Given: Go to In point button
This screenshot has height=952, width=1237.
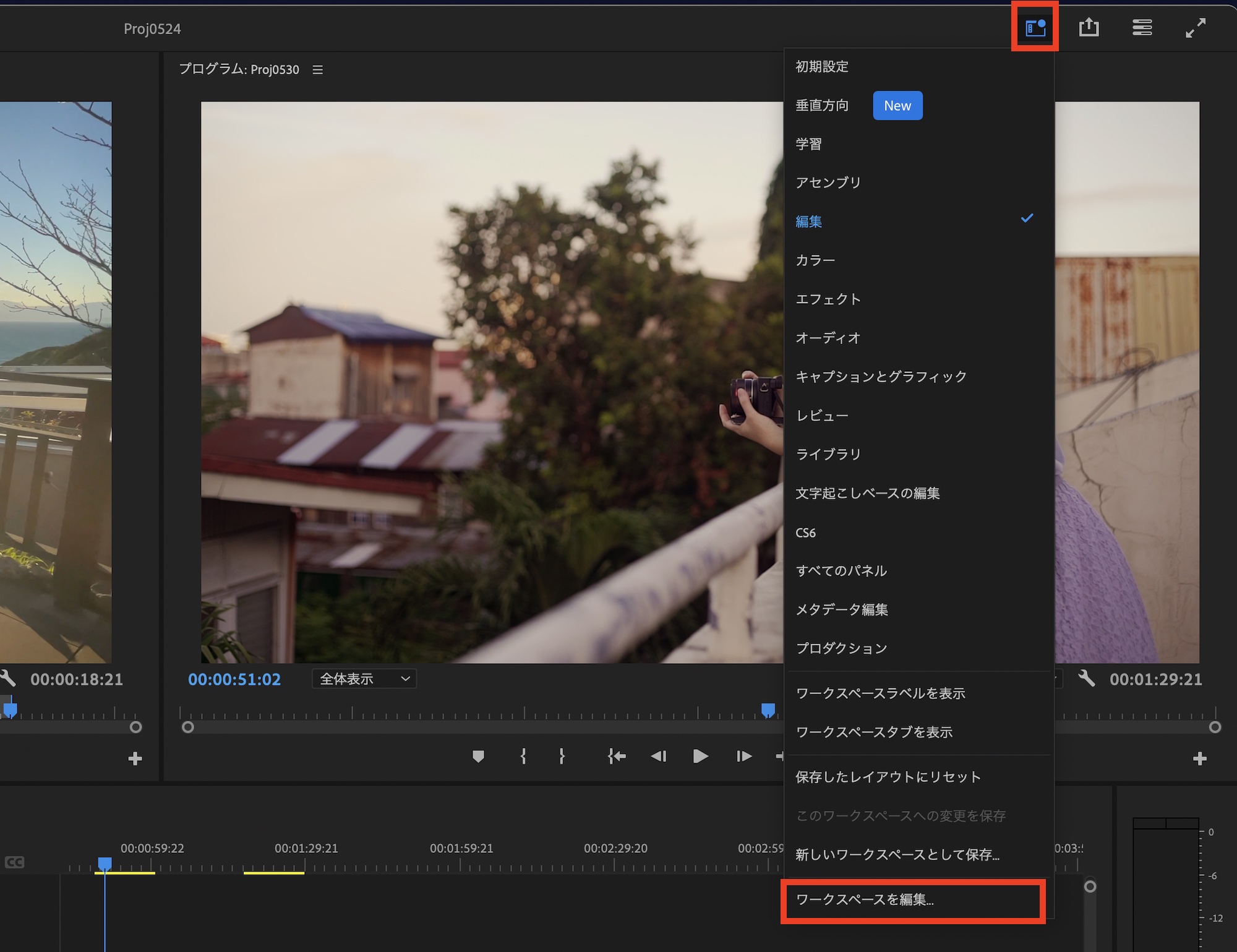Looking at the screenshot, I should tap(617, 756).
